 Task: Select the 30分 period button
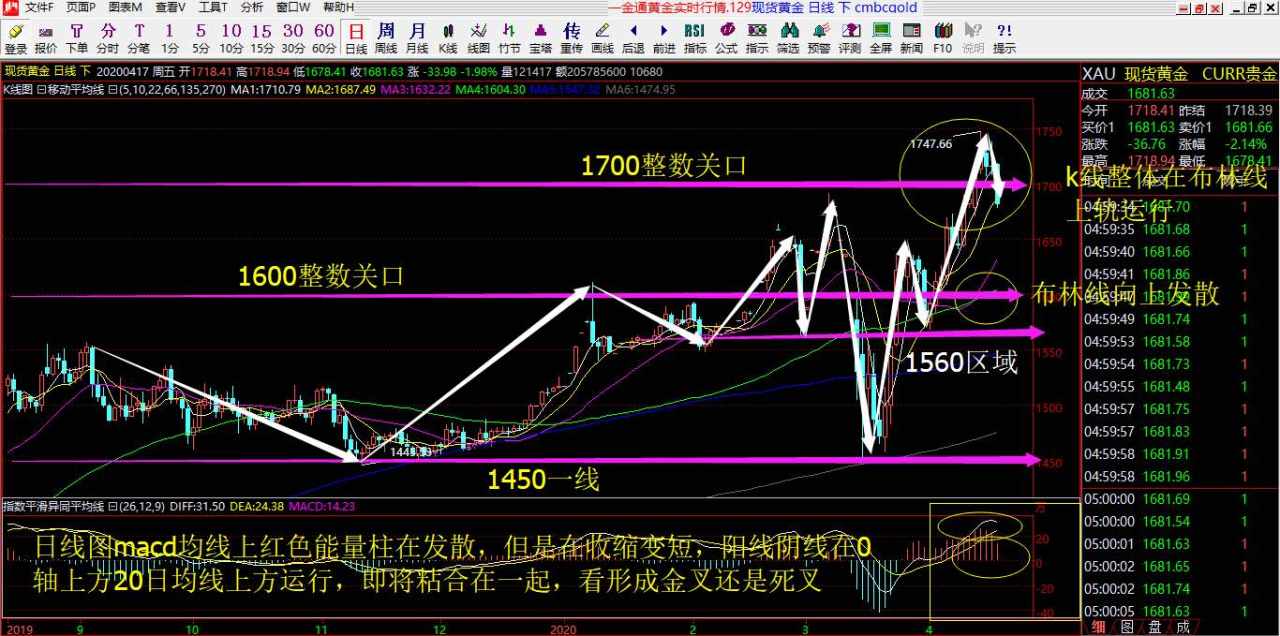tap(293, 38)
